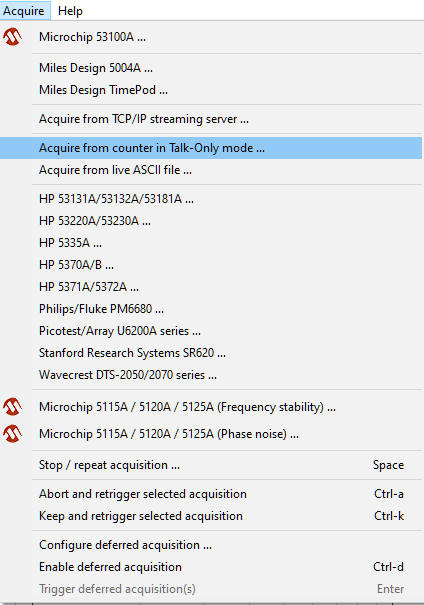Choose Miles Design 5004A option
Image resolution: width=424 pixels, height=605 pixels.
pos(211,68)
